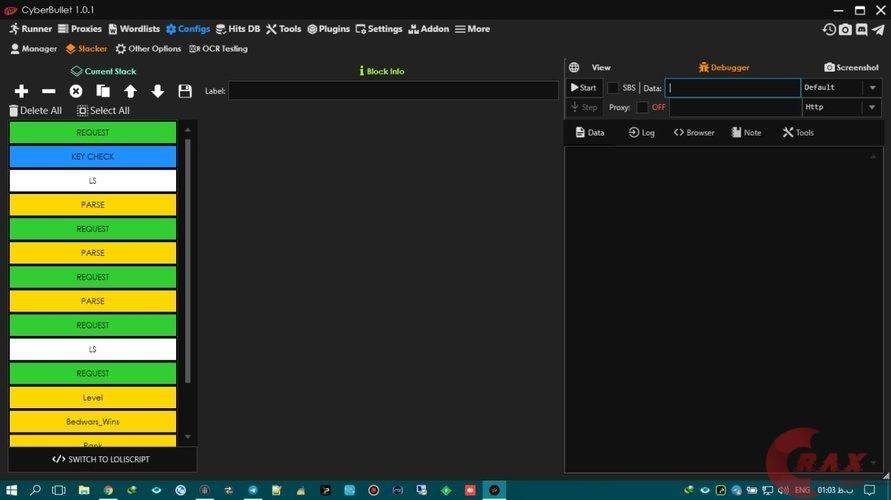The image size is (891, 500).
Task: Click the circled X disable-block icon
Action: (76, 91)
